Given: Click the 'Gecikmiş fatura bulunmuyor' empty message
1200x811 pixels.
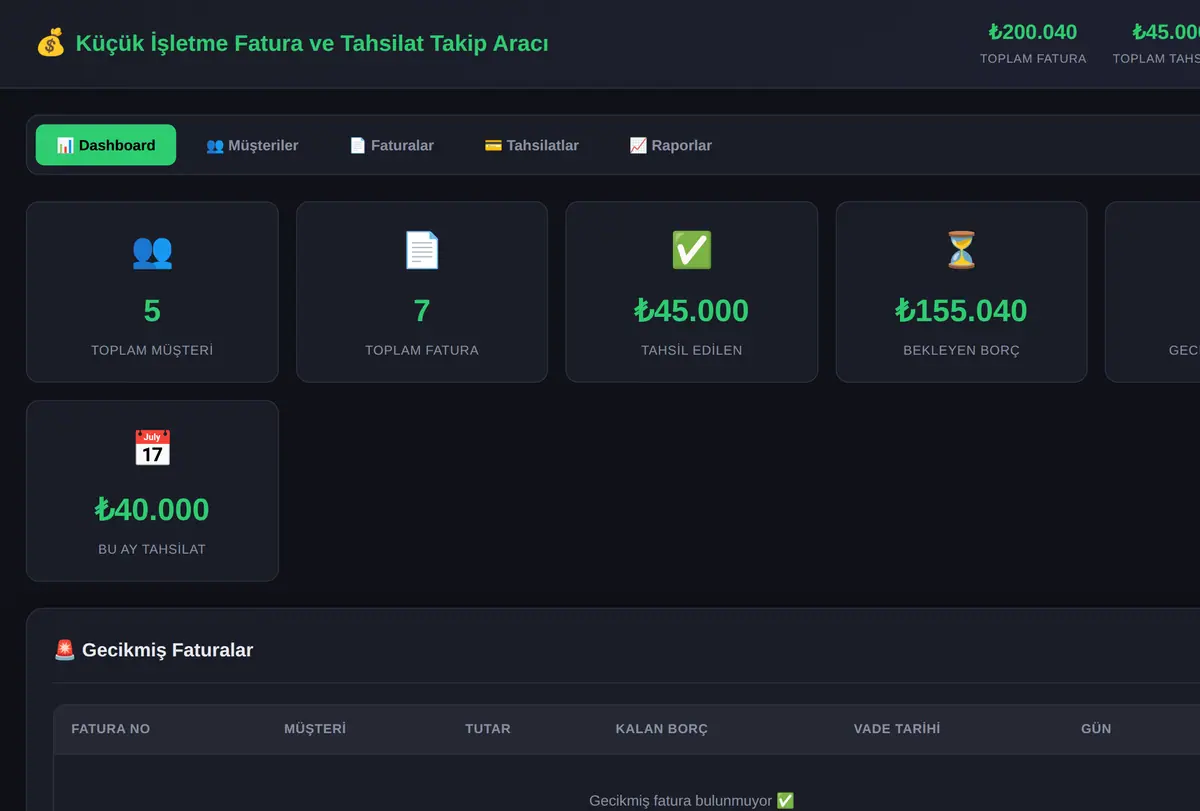Looking at the screenshot, I should click(692, 801).
